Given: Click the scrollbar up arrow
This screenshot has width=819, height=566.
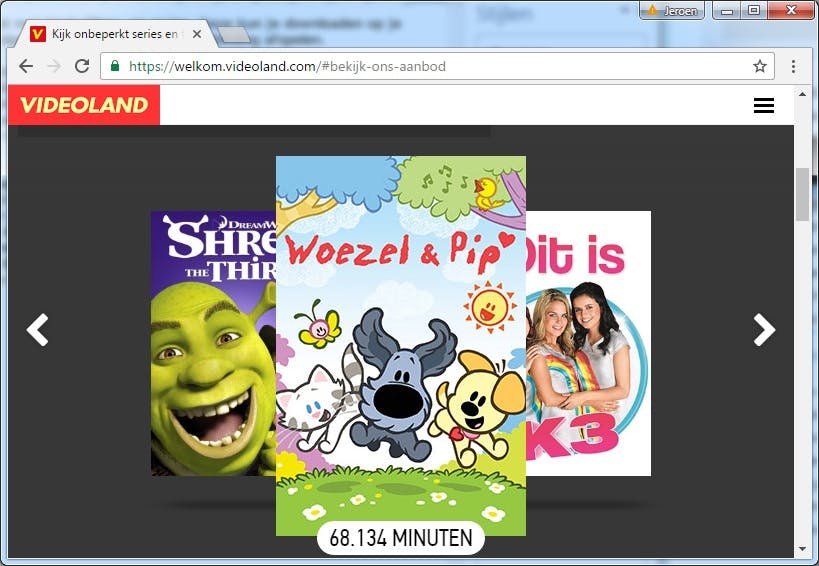Looking at the screenshot, I should tap(802, 94).
